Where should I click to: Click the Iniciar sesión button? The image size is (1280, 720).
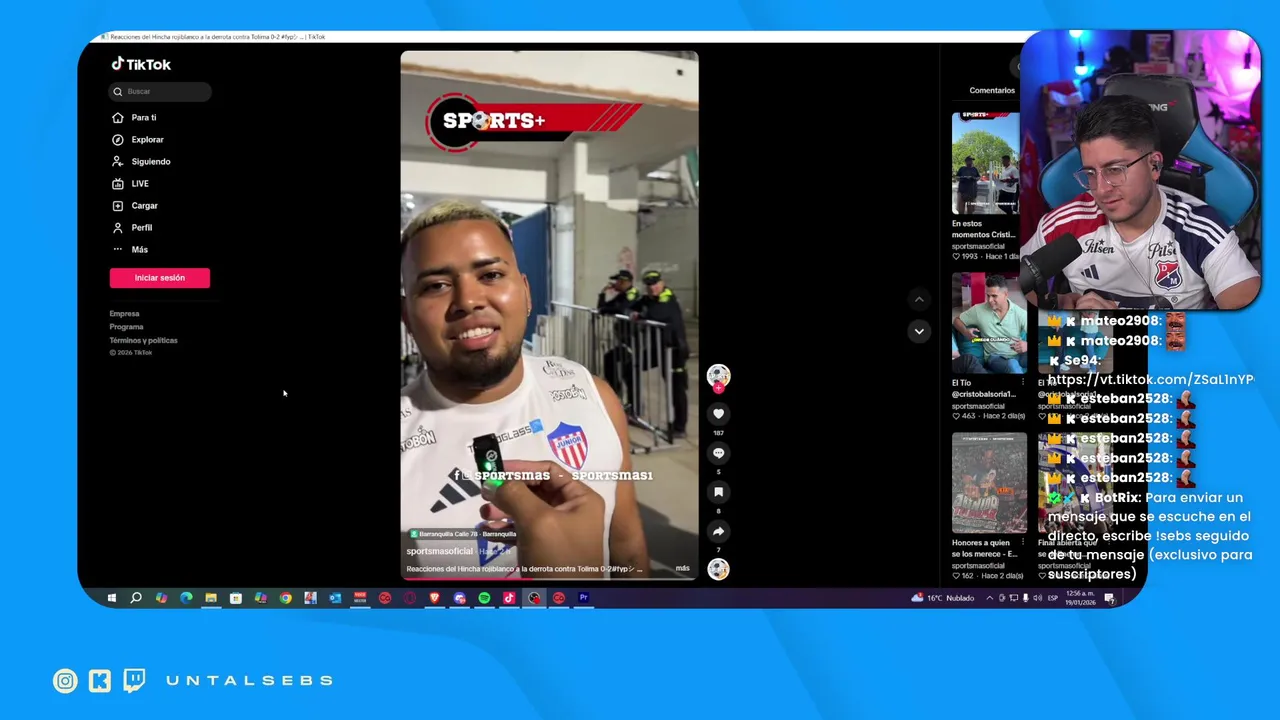(x=160, y=278)
